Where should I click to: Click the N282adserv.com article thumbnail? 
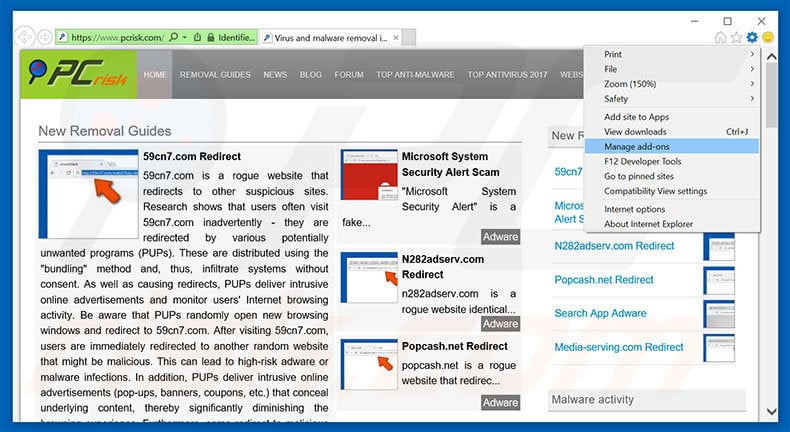pos(369,278)
